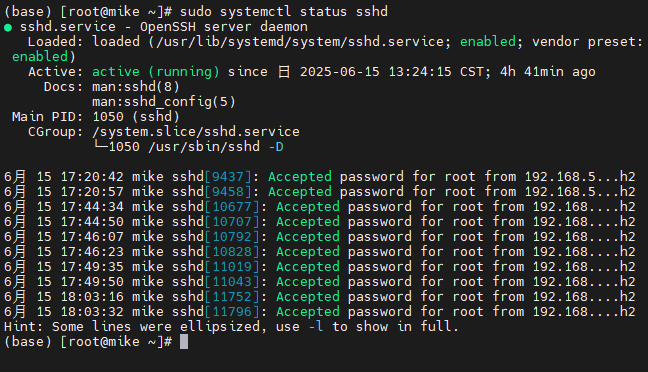Viewport: 648px width, 372px height.
Task: Click 'Accepted' in the 17:49:35 log line
Action: tap(308, 267)
